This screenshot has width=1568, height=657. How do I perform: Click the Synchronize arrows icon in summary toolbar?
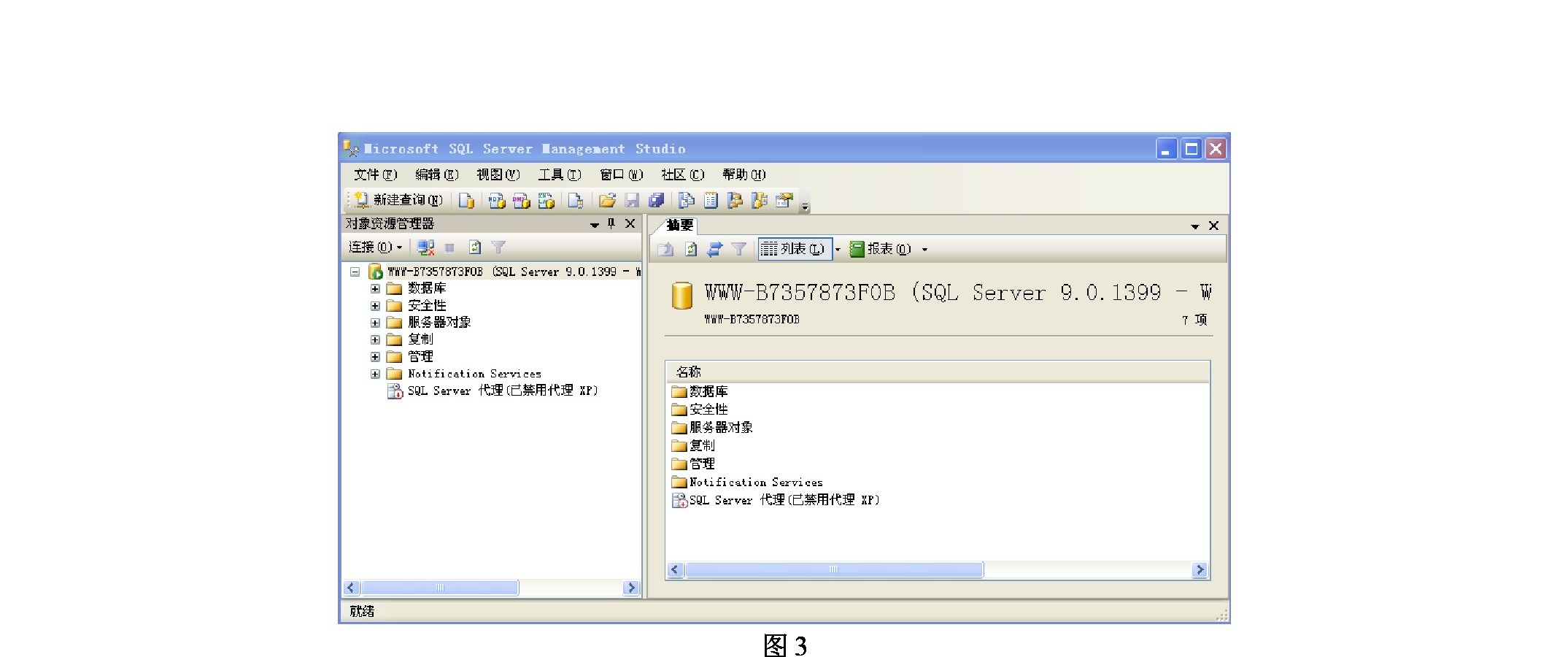tap(715, 250)
